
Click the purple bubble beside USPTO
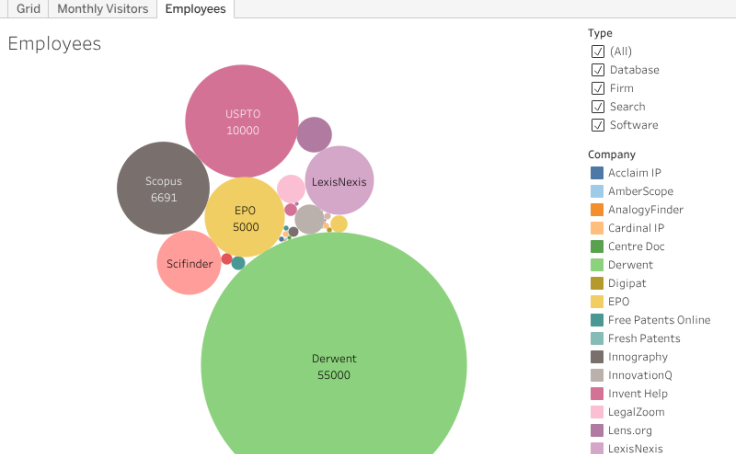coord(314,135)
